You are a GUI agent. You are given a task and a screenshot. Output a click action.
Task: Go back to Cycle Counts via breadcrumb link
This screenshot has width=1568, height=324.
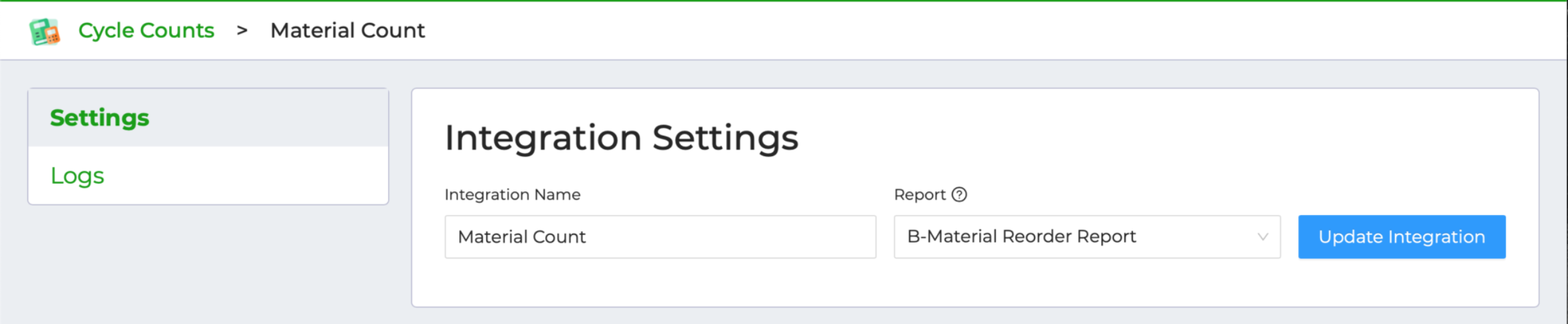point(146,30)
